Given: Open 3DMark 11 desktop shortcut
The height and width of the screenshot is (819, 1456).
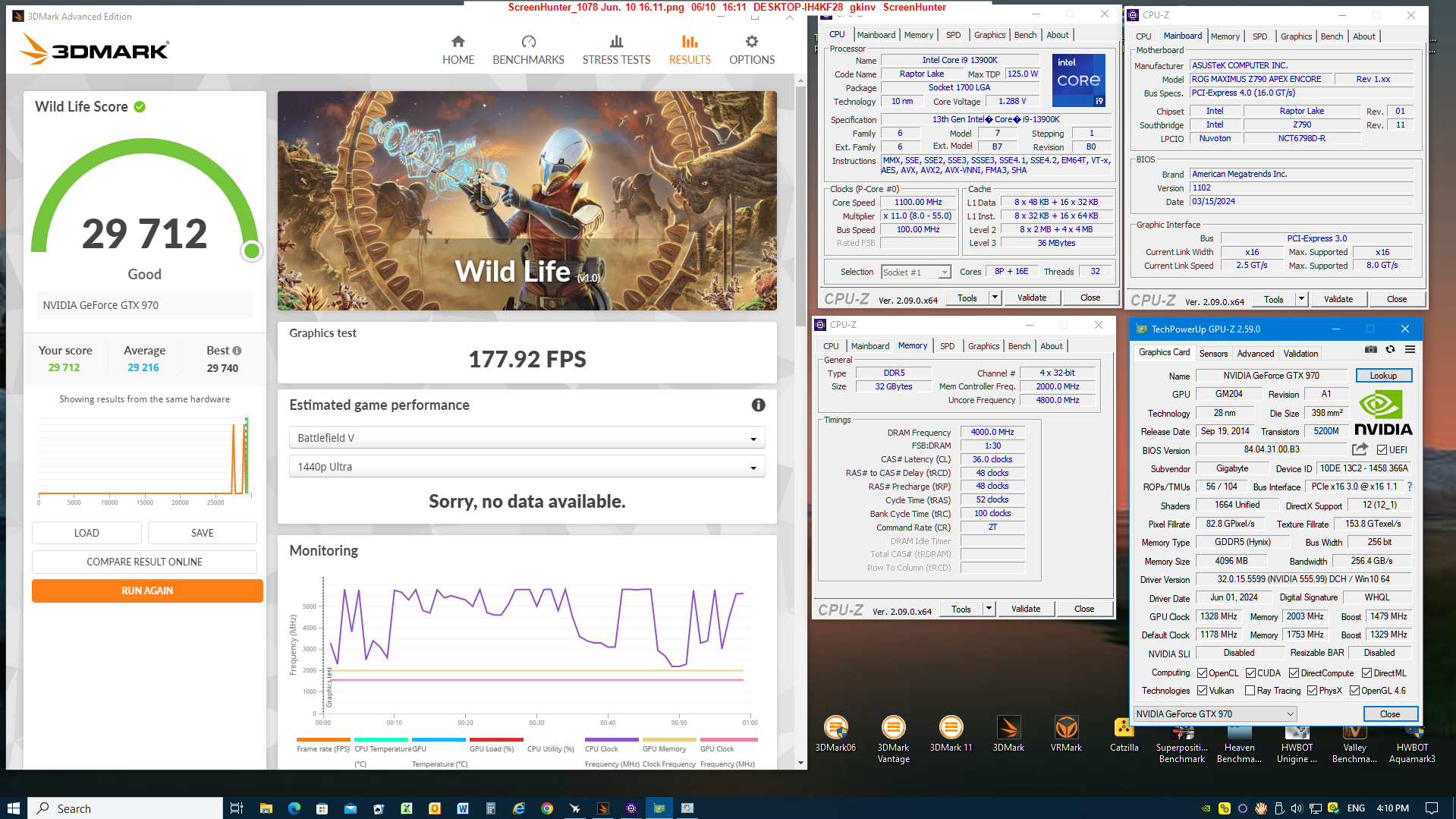Looking at the screenshot, I should pos(951,735).
